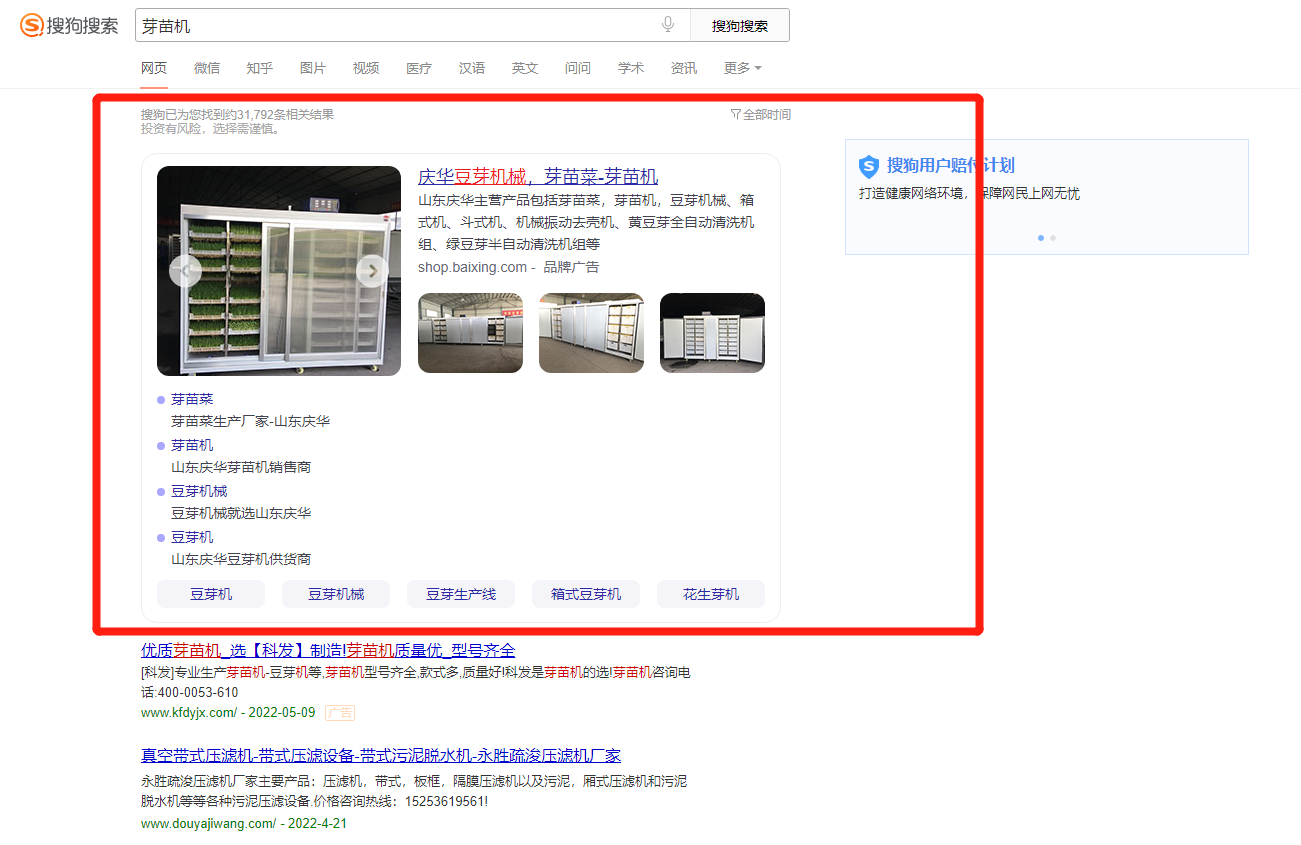Expand the 更多 dropdown menu

point(743,68)
